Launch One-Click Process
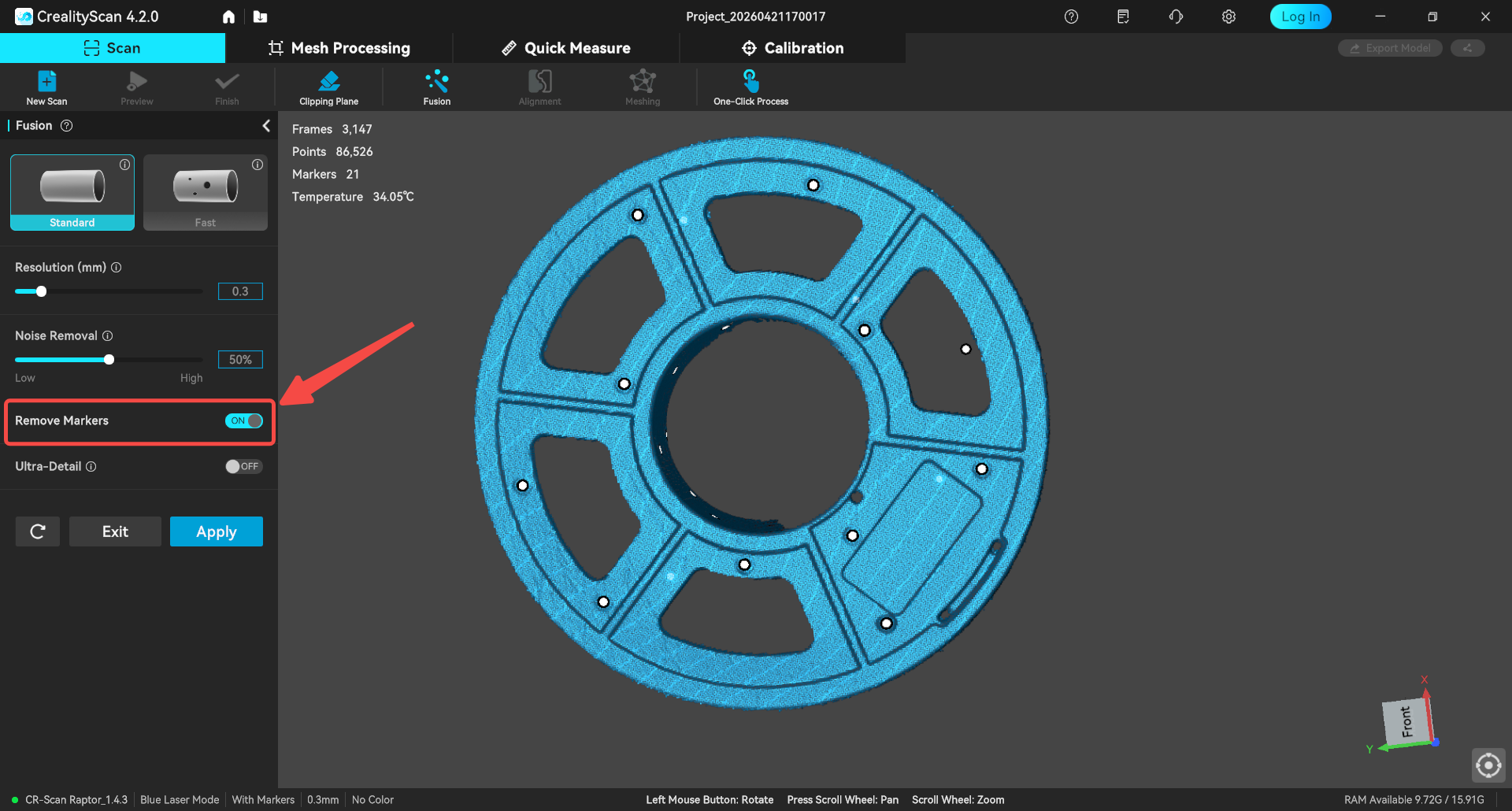 750,82
